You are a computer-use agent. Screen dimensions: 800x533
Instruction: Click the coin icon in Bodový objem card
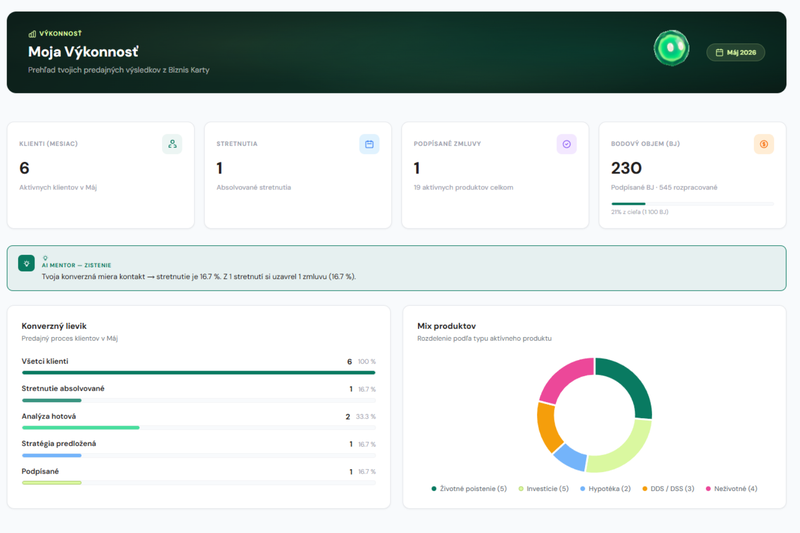[x=764, y=144]
